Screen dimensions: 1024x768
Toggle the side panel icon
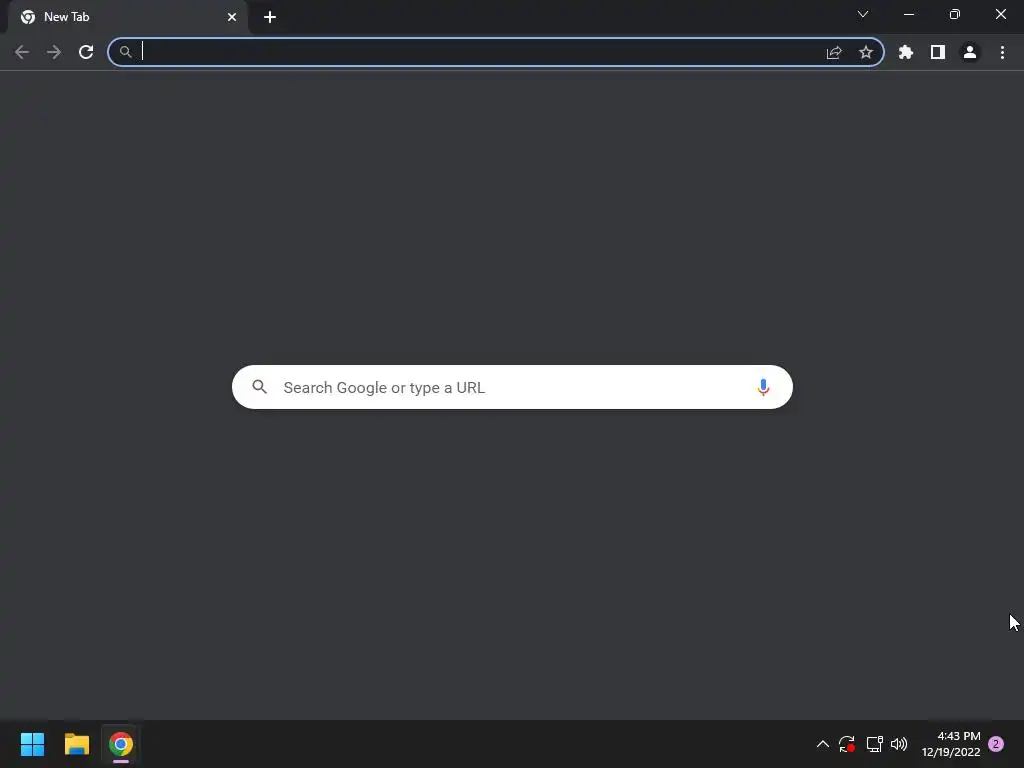938,52
